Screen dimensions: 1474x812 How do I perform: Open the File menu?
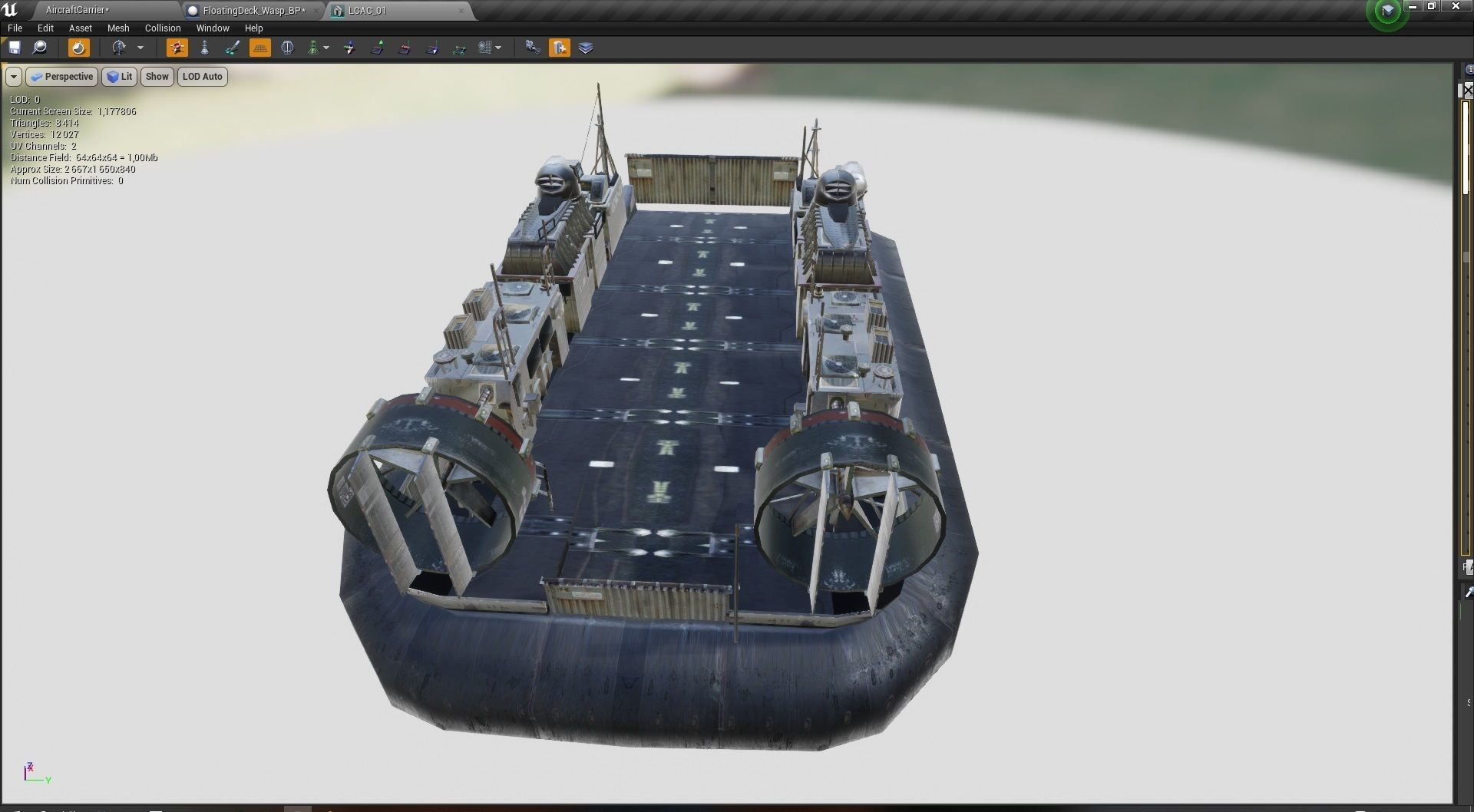[x=15, y=28]
